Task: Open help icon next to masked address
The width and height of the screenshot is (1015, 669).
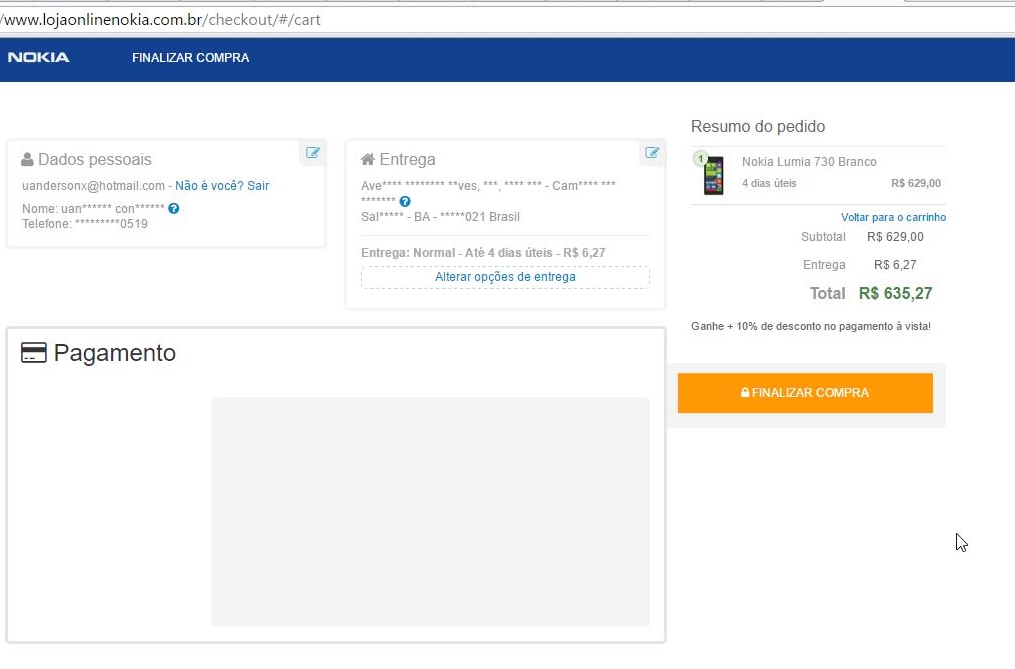Action: [405, 201]
